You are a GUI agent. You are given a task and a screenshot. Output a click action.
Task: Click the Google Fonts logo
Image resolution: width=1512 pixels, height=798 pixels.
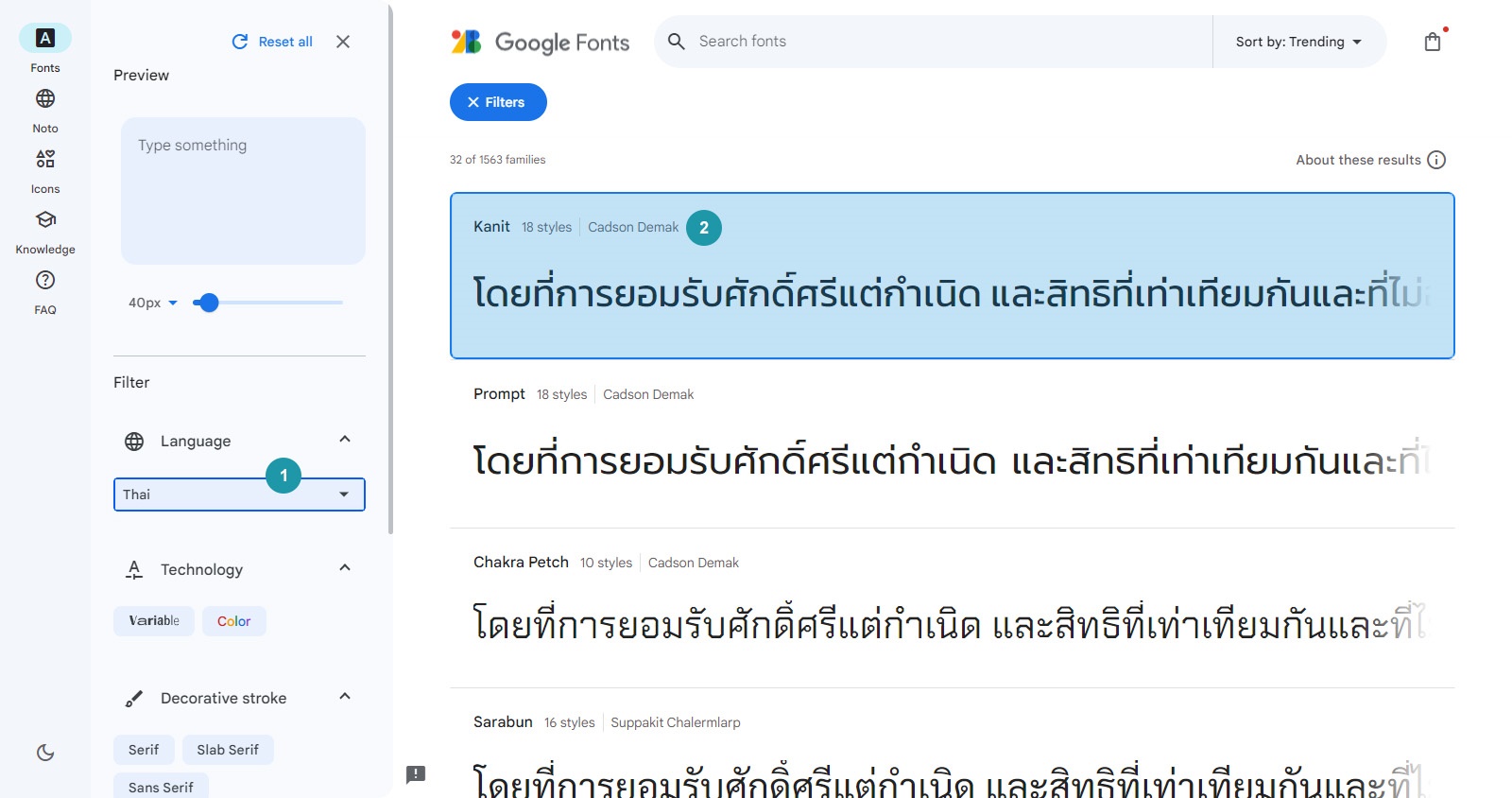click(x=540, y=42)
